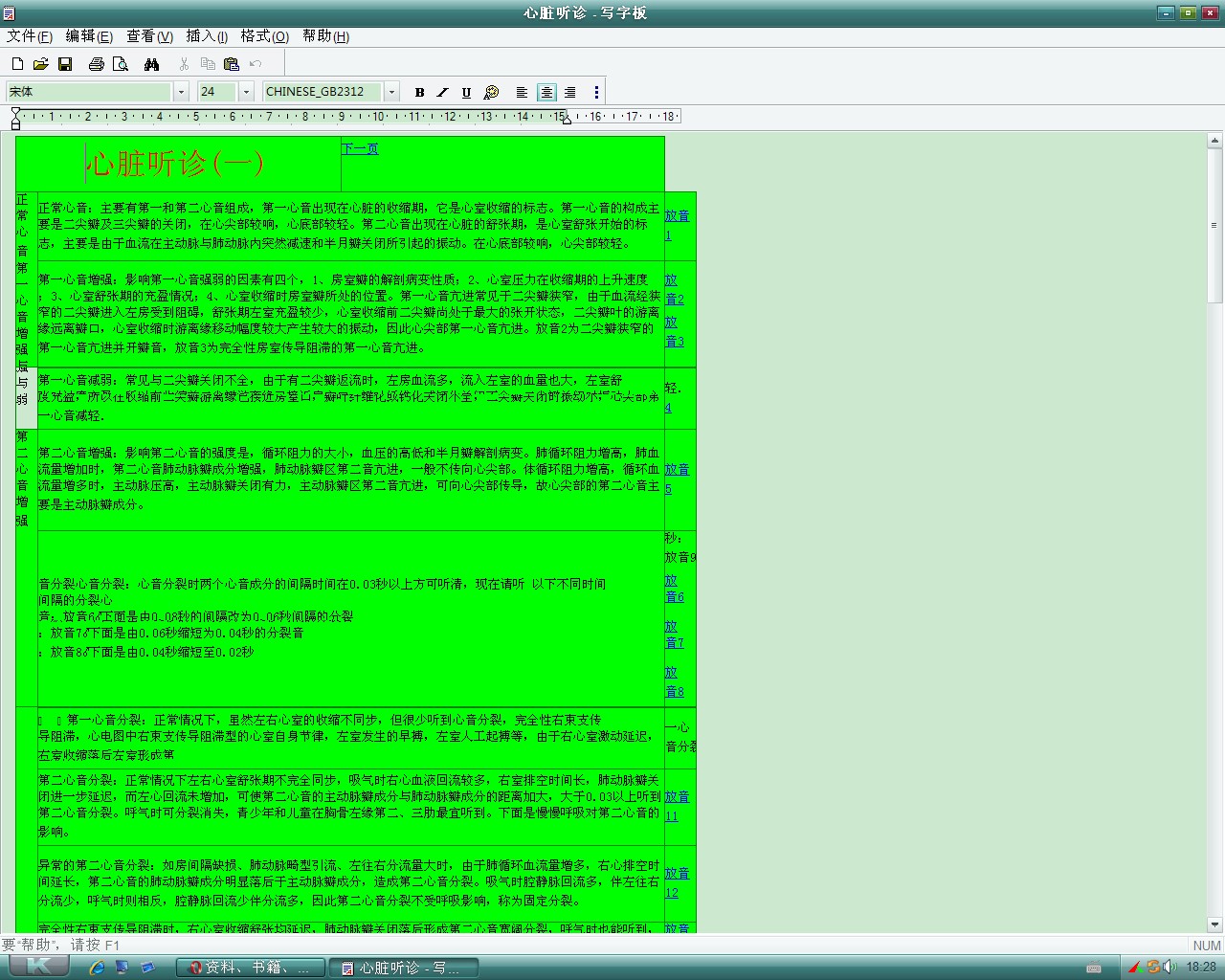Open the 插入(I) menu
This screenshot has width=1225, height=980.
(x=207, y=36)
